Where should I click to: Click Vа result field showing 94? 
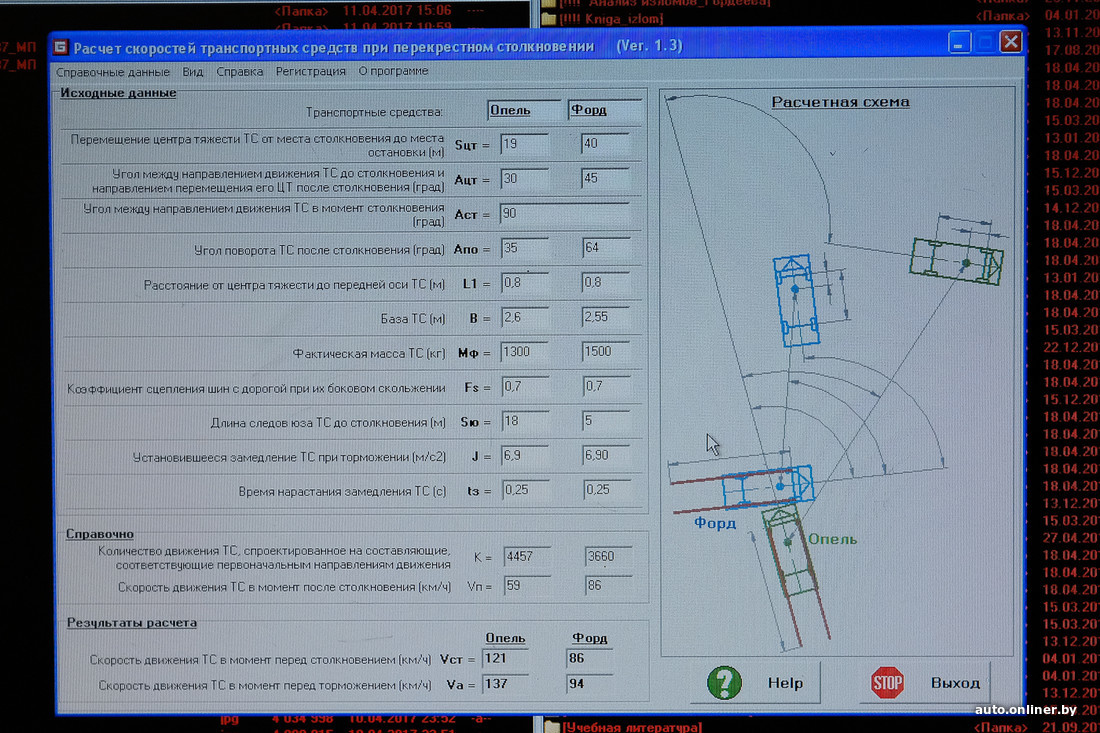(x=589, y=684)
